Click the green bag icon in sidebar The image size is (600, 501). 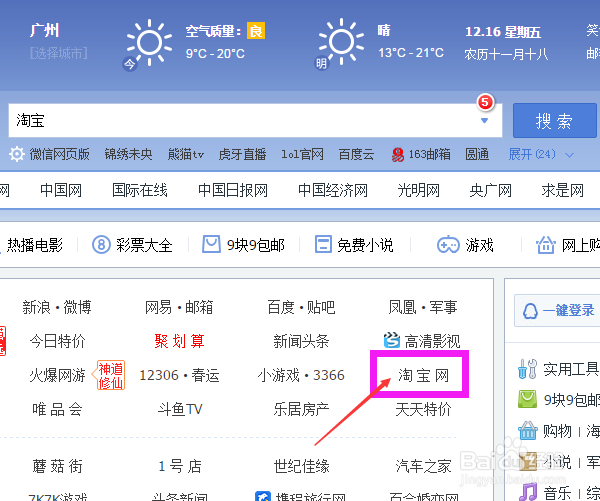(528, 399)
